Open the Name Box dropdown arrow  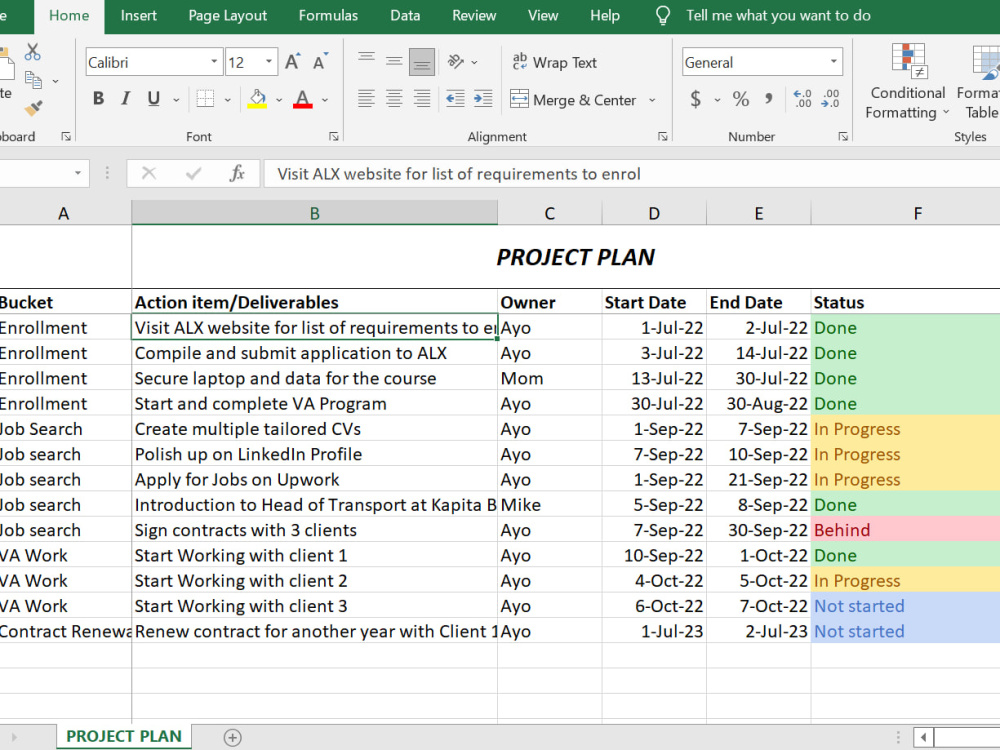click(x=78, y=173)
